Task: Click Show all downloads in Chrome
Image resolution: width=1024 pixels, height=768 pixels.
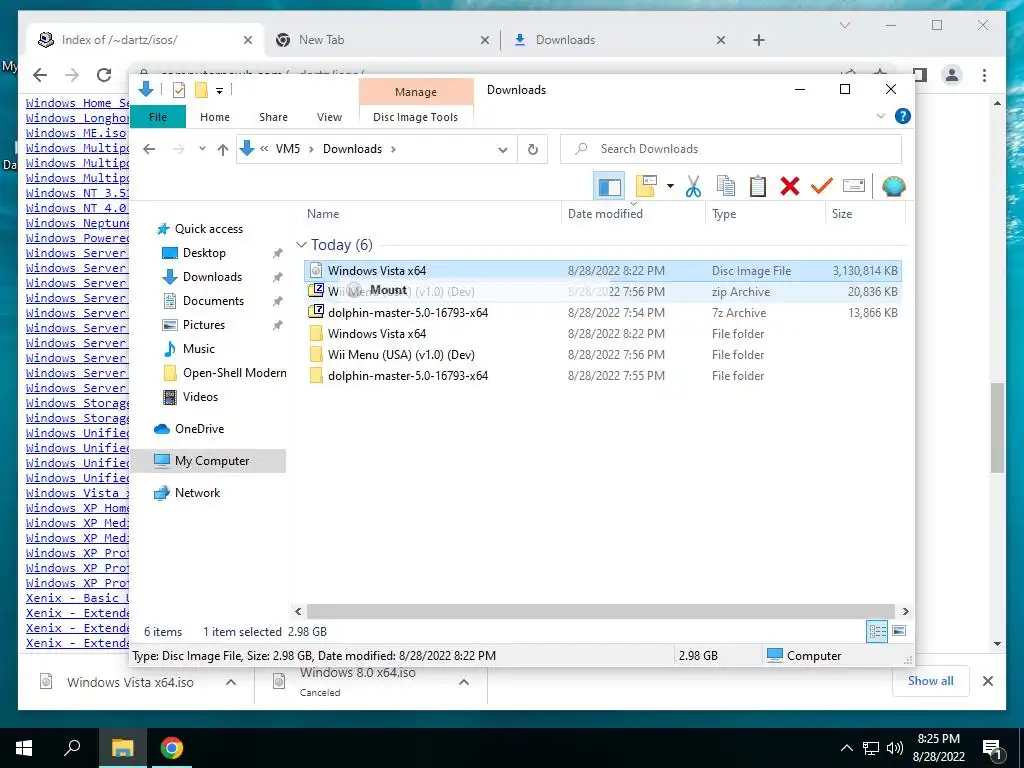Action: coord(931,681)
